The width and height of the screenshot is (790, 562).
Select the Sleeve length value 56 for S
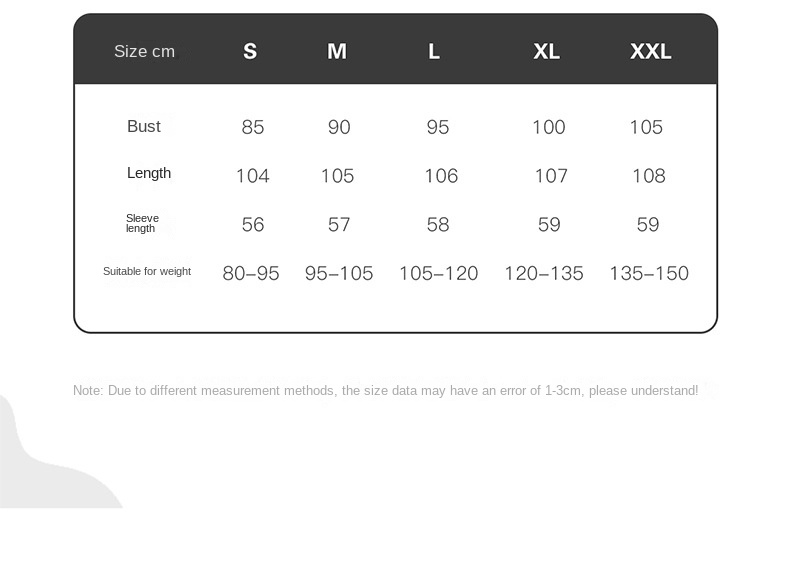point(253,225)
